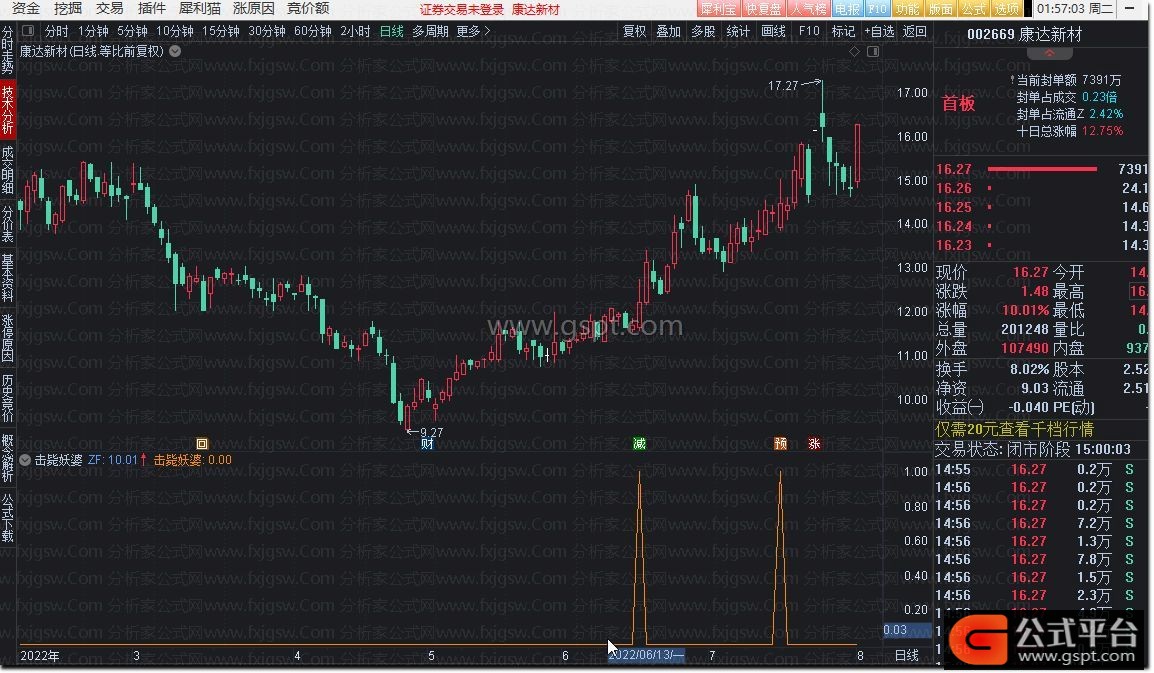Expand the 击毙妖婆 indicator dropdown arrow

25,460
